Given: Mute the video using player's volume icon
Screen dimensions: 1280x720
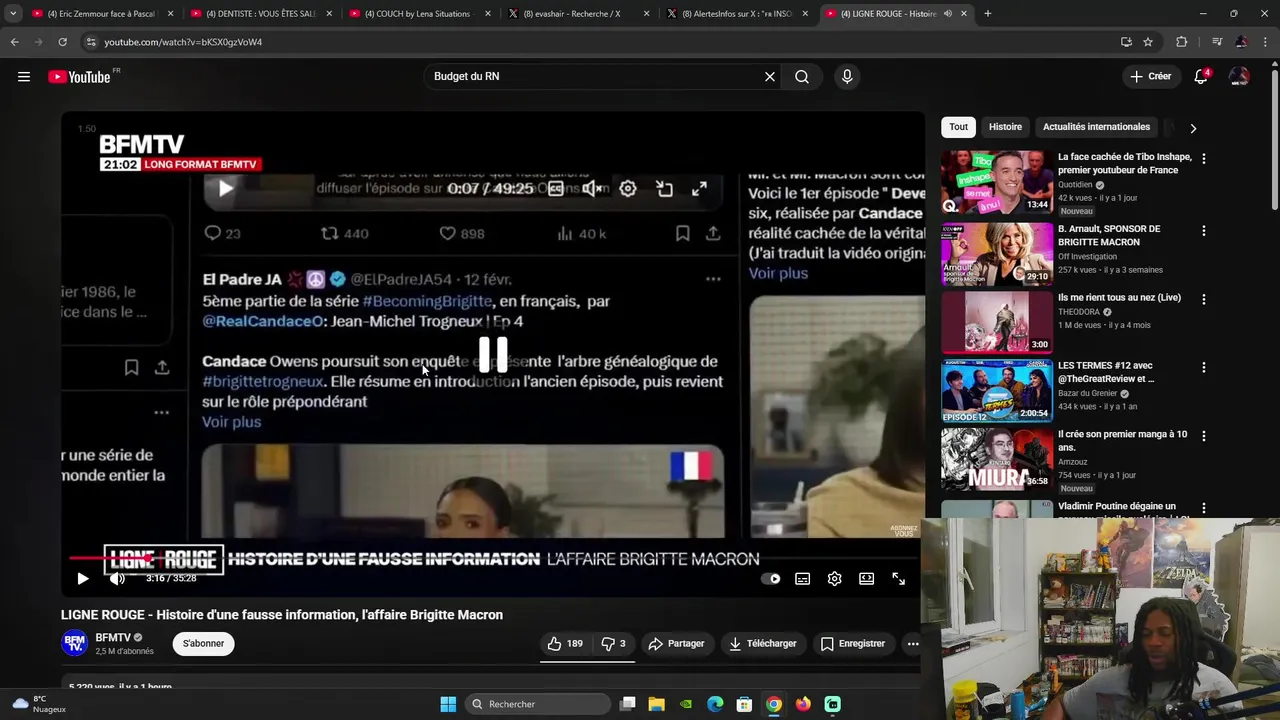Looking at the screenshot, I should pos(117,579).
